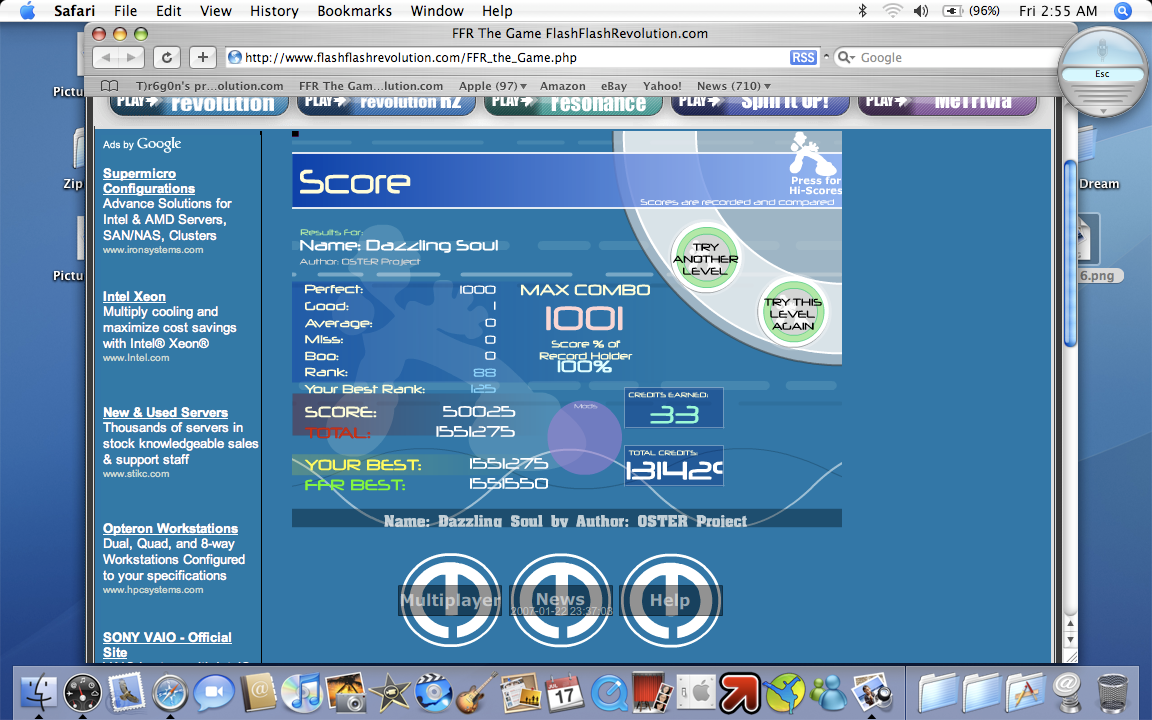Image resolution: width=1152 pixels, height=720 pixels.
Task: Click the Amazon bookmark in bookmarks bar
Action: pos(562,86)
